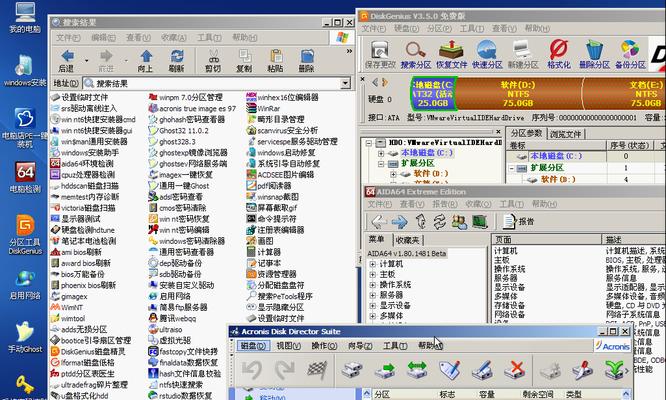The width and height of the screenshot is (666, 400).
Task: Click previous disk arrow beside 硬盘 0
Action: 375,82
